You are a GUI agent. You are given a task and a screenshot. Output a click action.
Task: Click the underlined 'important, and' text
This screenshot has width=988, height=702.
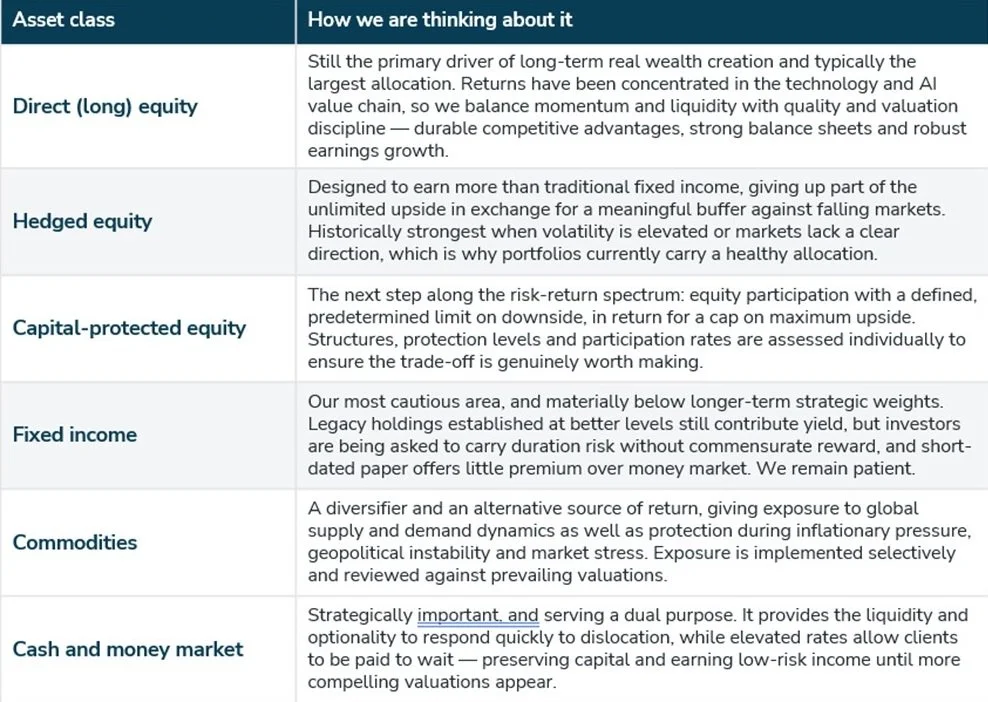click(x=478, y=615)
